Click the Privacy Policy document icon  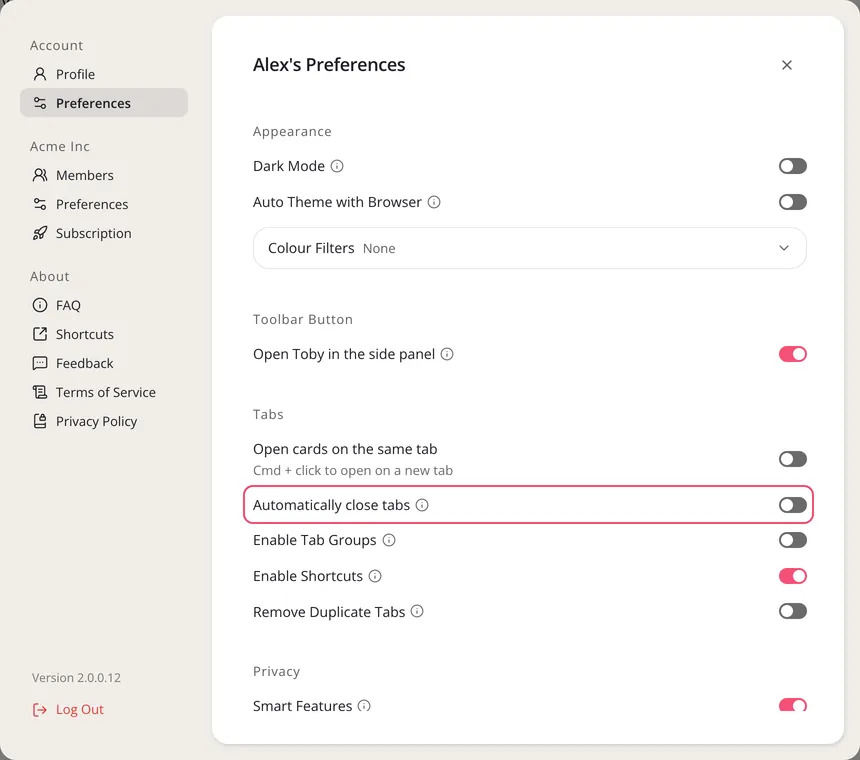pos(39,421)
